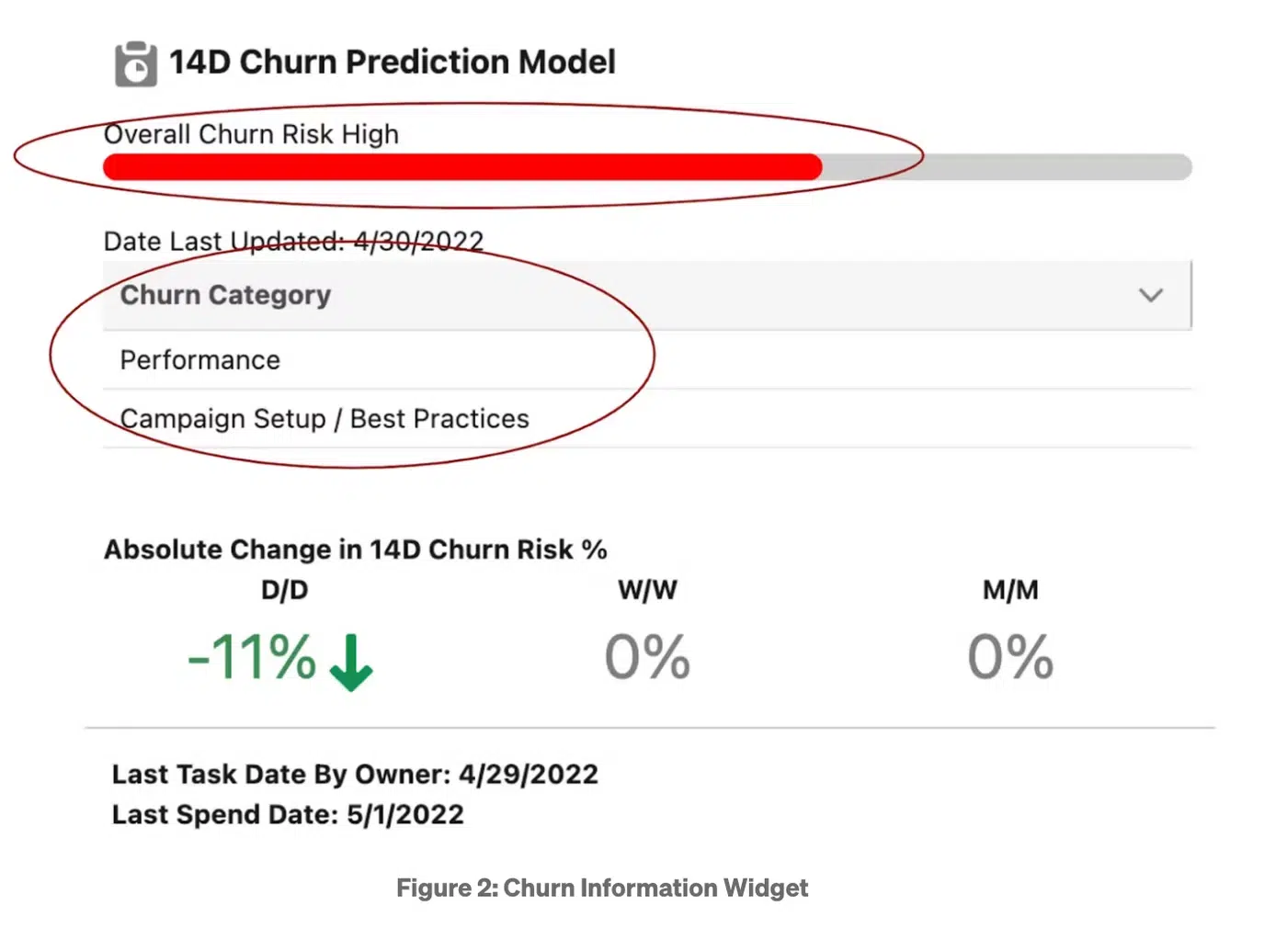Screen dimensions: 1287x952
Task: Open the Churn Category dropdown header
Action: tap(647, 295)
